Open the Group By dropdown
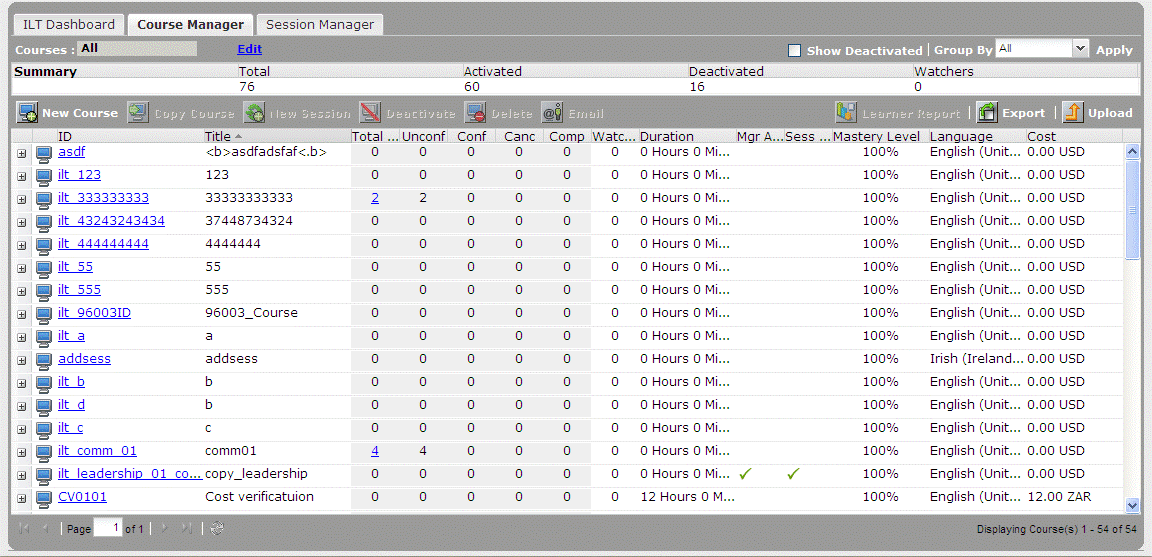Screen dimensions: 1152x557 point(1079,49)
